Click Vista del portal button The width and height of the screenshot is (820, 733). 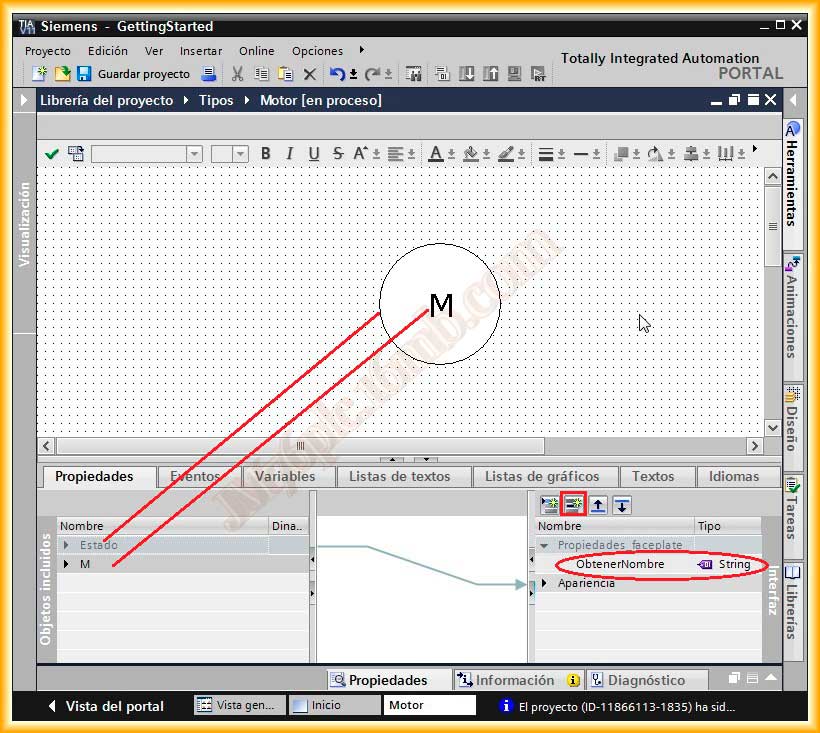pyautogui.click(x=105, y=706)
